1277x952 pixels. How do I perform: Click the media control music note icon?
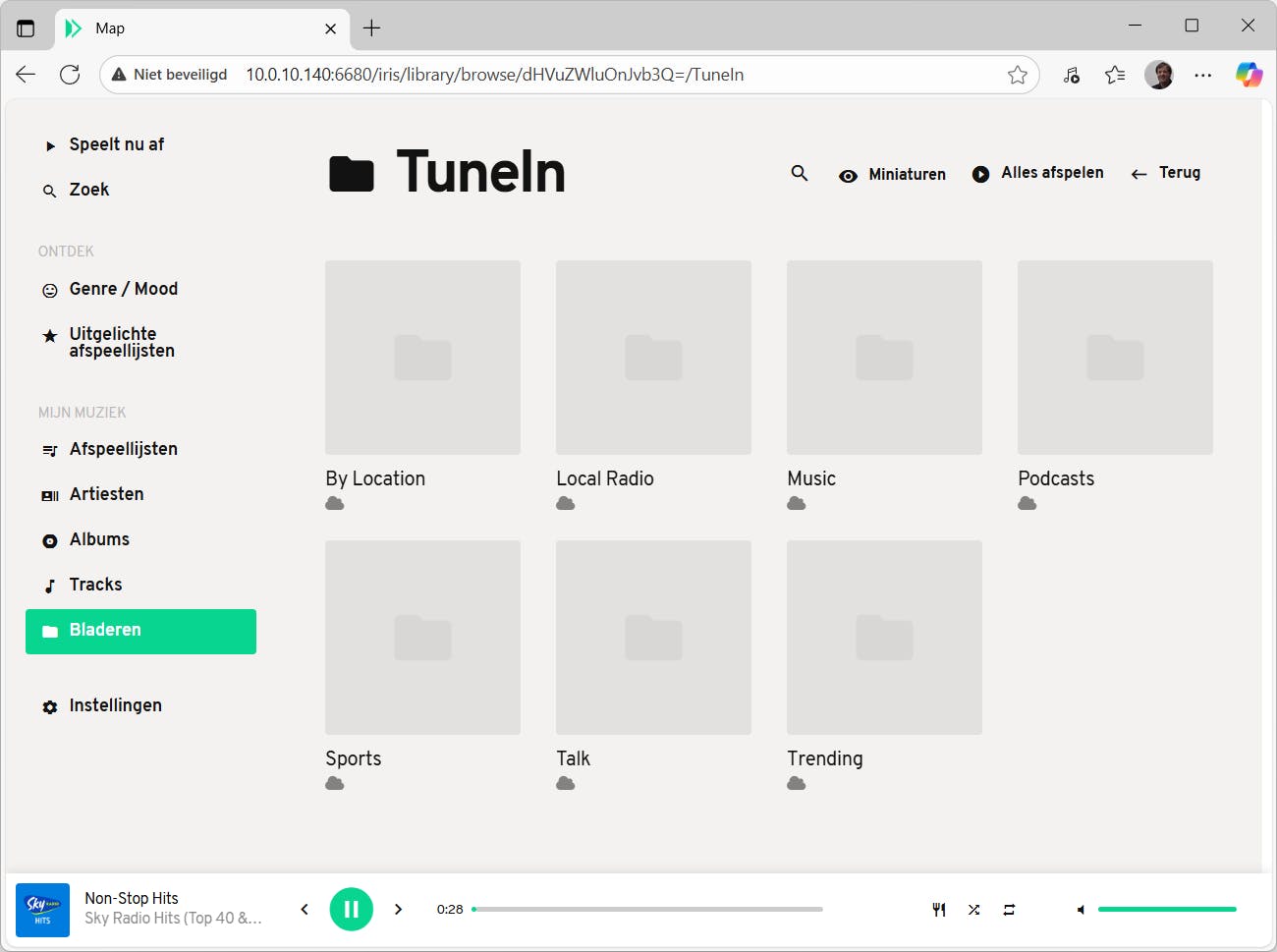(1072, 75)
